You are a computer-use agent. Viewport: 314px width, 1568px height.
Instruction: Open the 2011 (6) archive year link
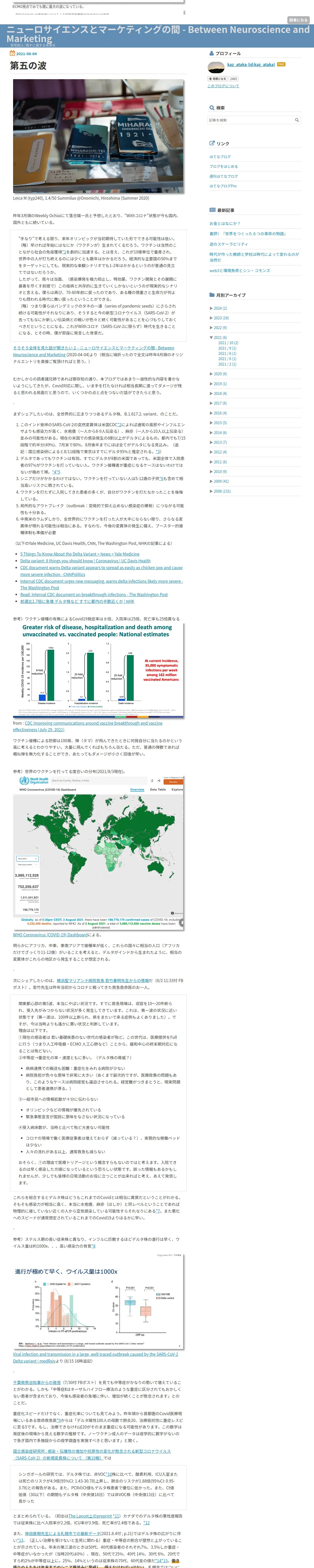pyautogui.click(x=220, y=462)
